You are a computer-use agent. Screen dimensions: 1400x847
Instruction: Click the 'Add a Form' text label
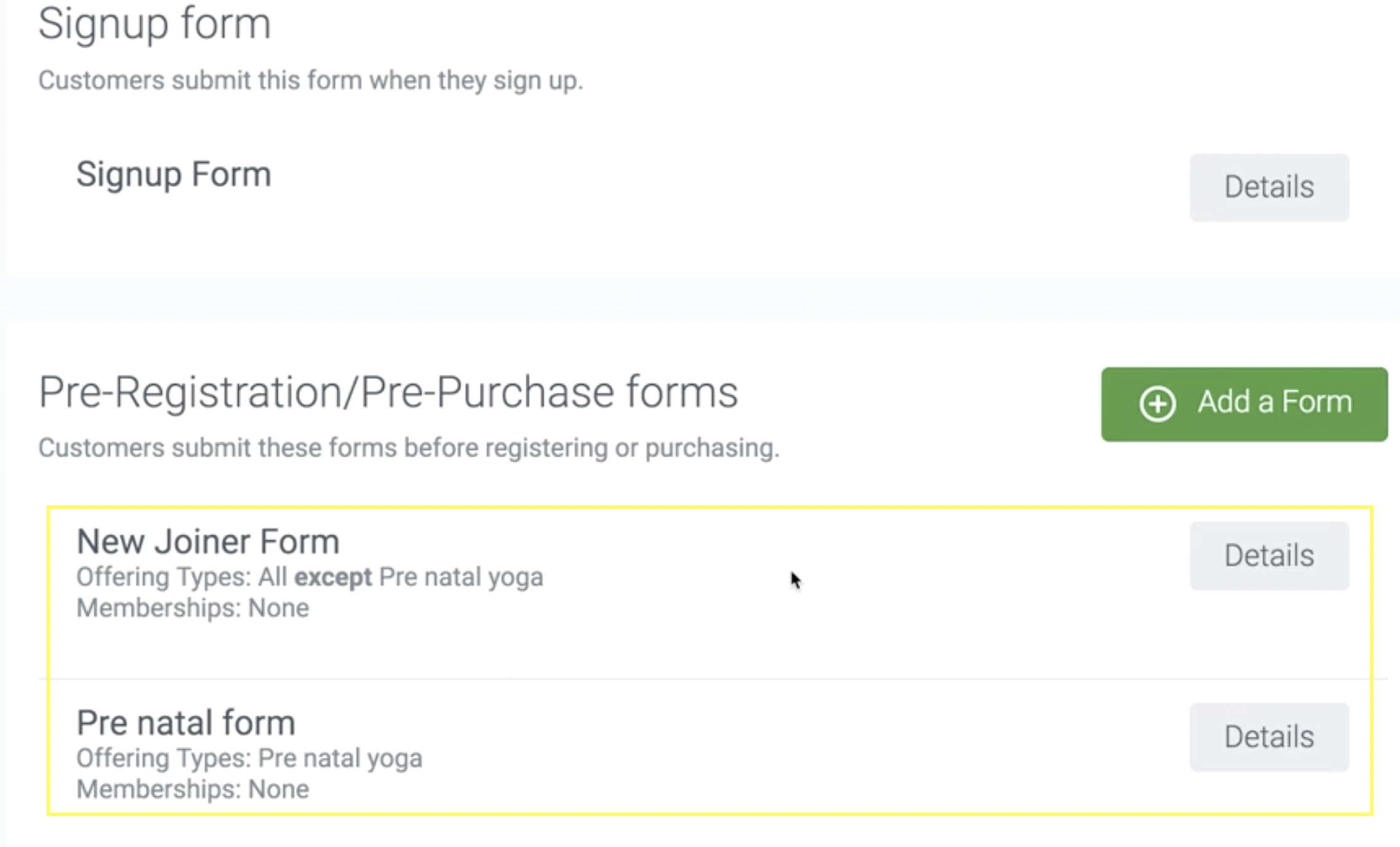1274,402
